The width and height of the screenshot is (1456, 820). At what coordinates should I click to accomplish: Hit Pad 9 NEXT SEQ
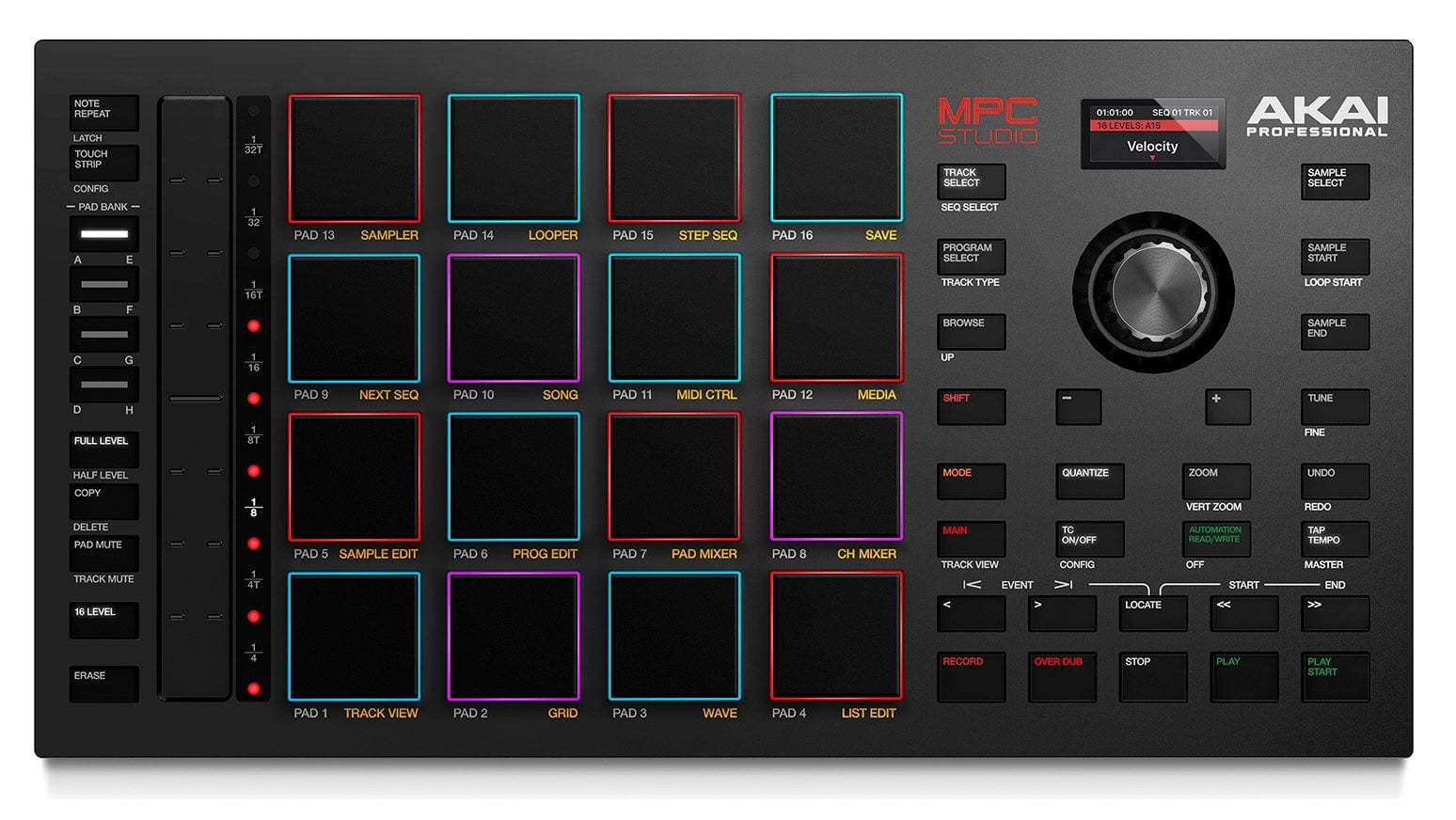point(354,318)
